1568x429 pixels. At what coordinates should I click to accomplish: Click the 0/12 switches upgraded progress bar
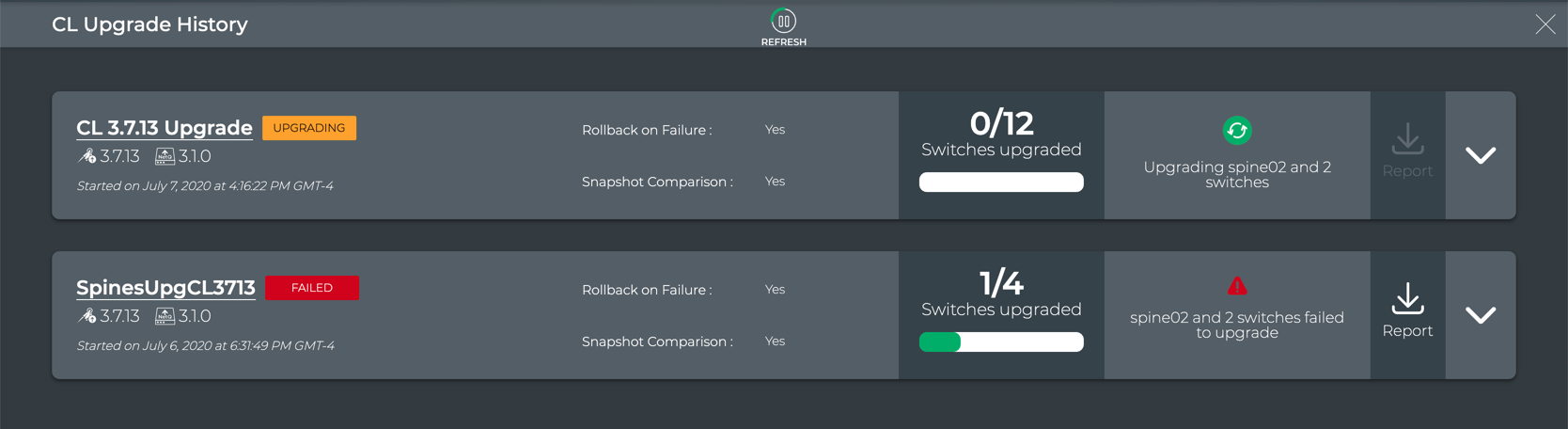[x=1001, y=183]
